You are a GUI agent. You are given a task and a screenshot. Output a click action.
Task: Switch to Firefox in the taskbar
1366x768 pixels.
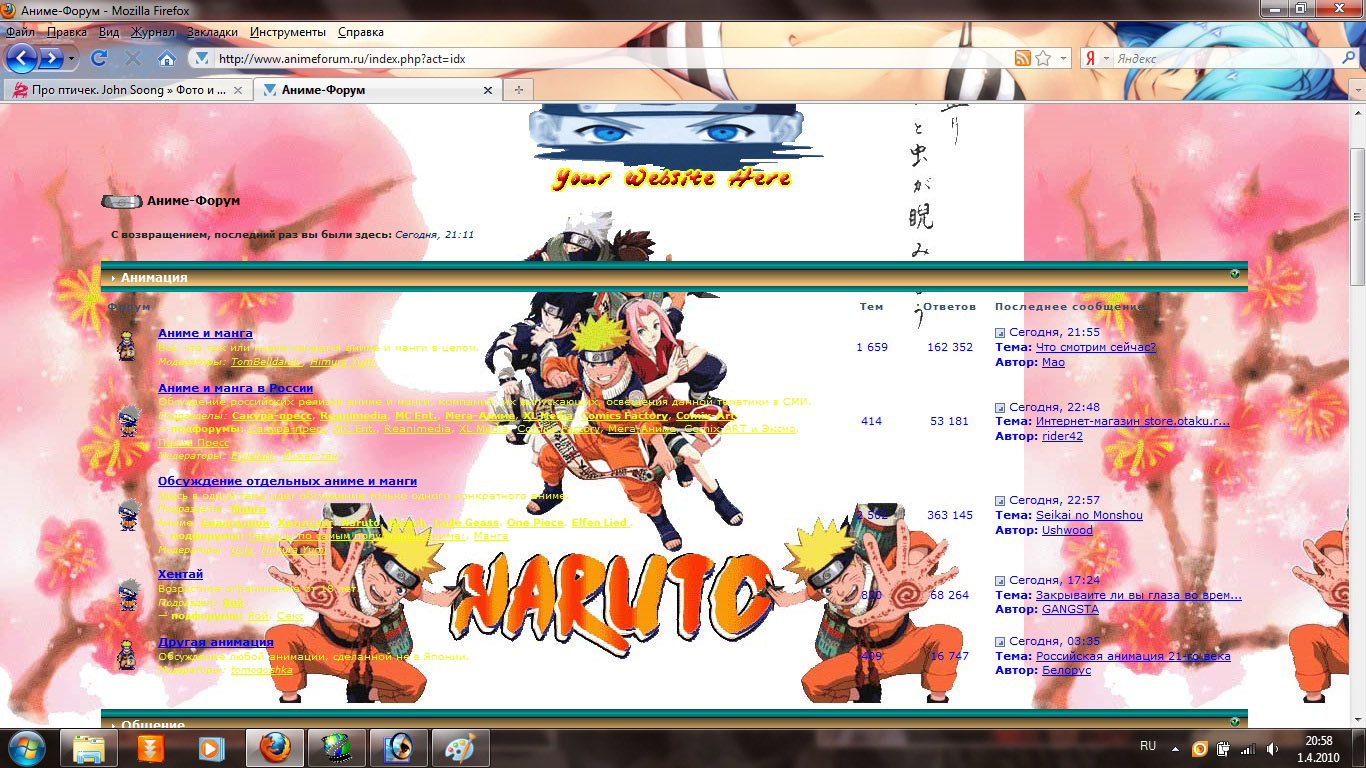pos(274,748)
